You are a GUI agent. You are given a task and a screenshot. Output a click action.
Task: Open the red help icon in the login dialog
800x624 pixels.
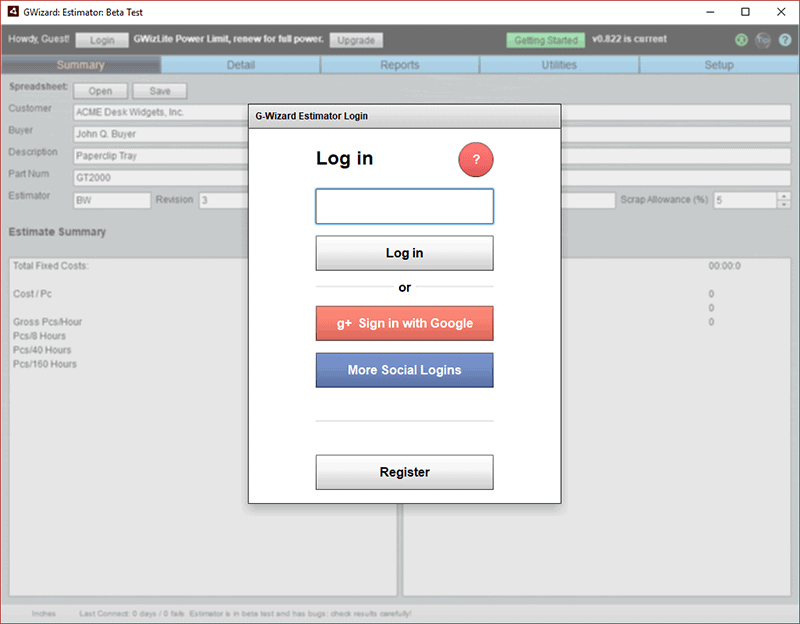tap(475, 159)
